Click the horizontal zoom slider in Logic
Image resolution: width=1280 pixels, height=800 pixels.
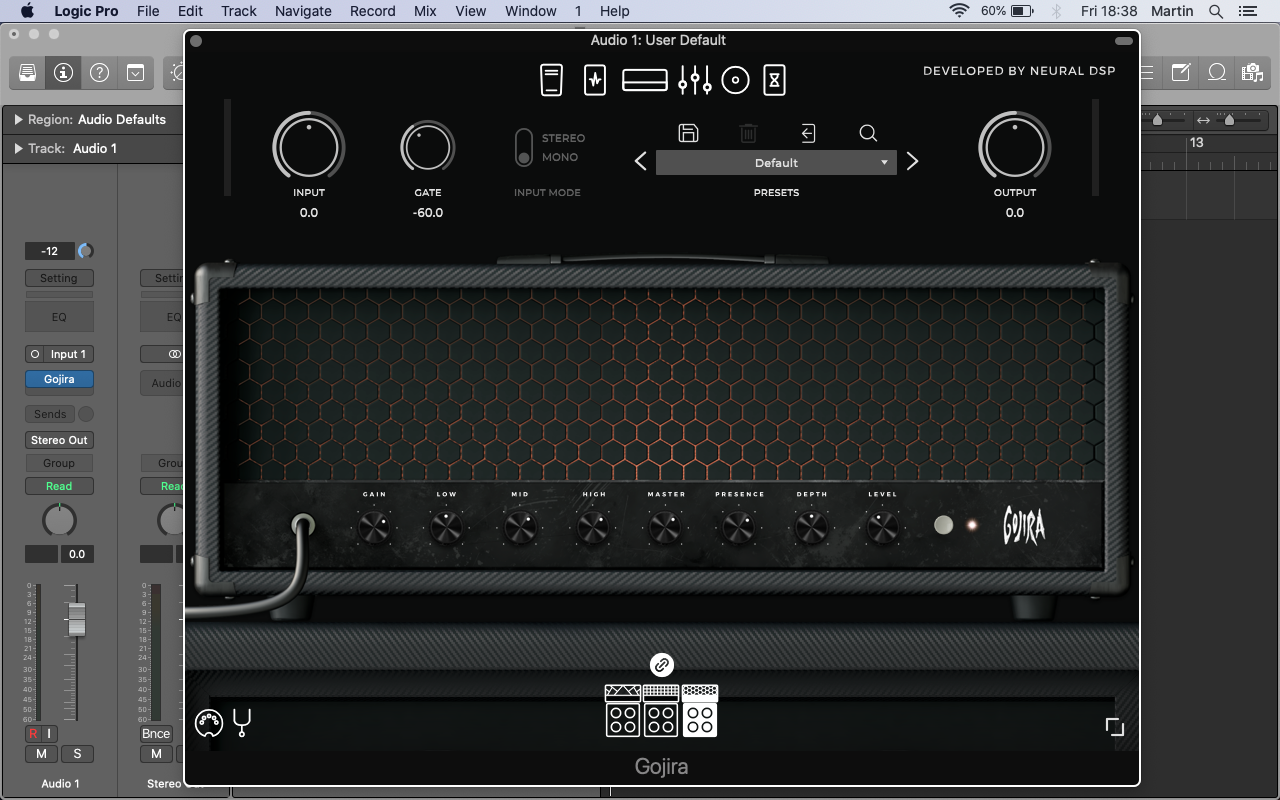pos(1229,120)
